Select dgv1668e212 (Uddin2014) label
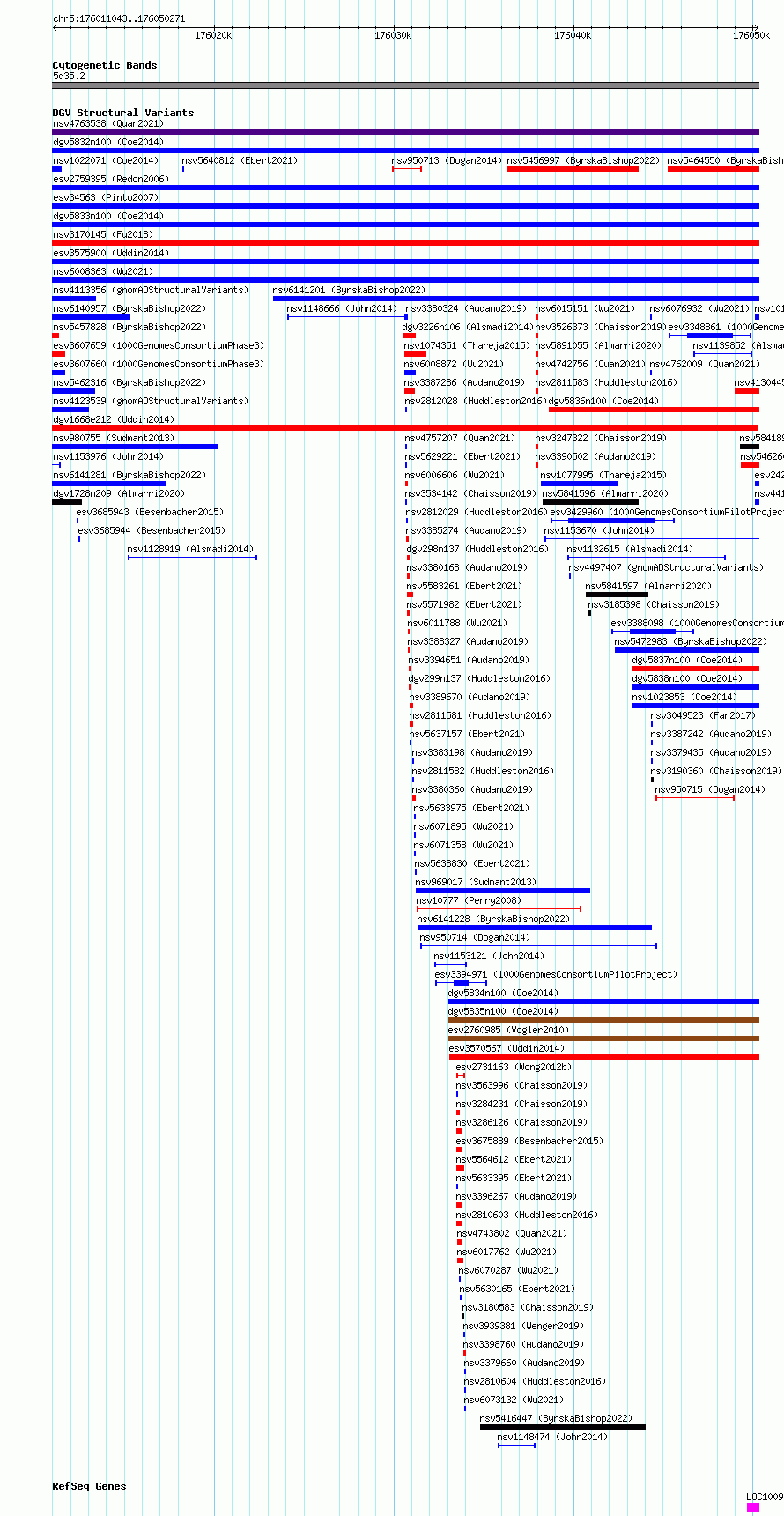The height and width of the screenshot is (1516, 784). pyautogui.click(x=113, y=419)
